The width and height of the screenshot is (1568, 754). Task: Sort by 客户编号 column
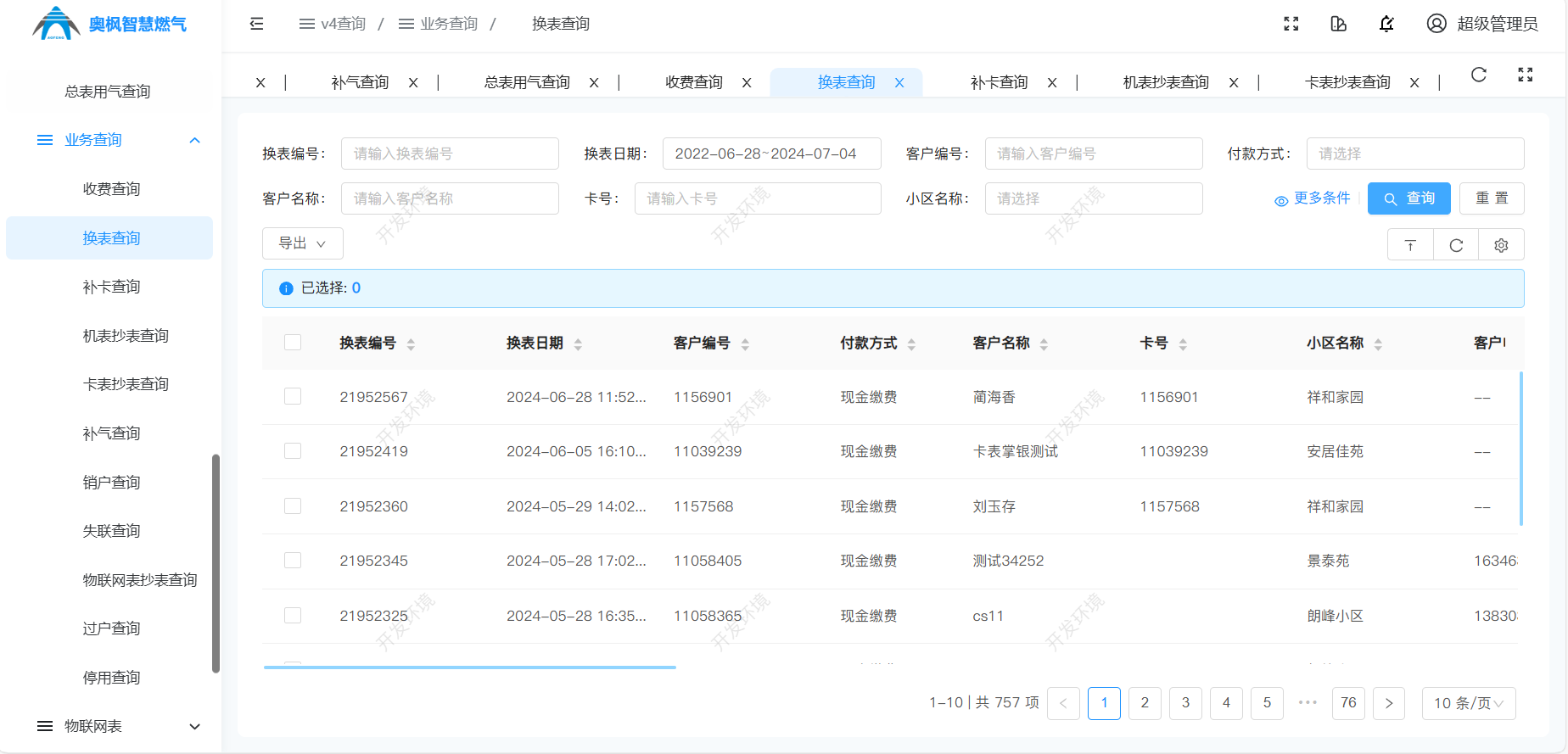(x=745, y=343)
